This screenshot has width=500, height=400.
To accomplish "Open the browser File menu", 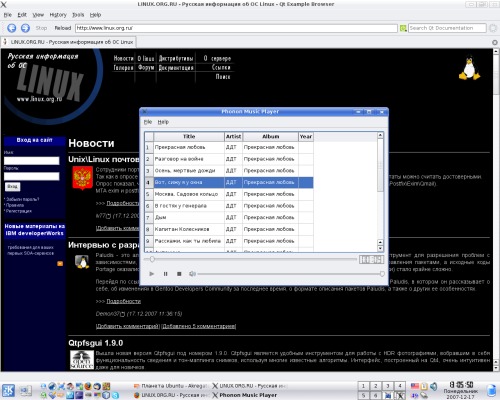I will point(8,15).
